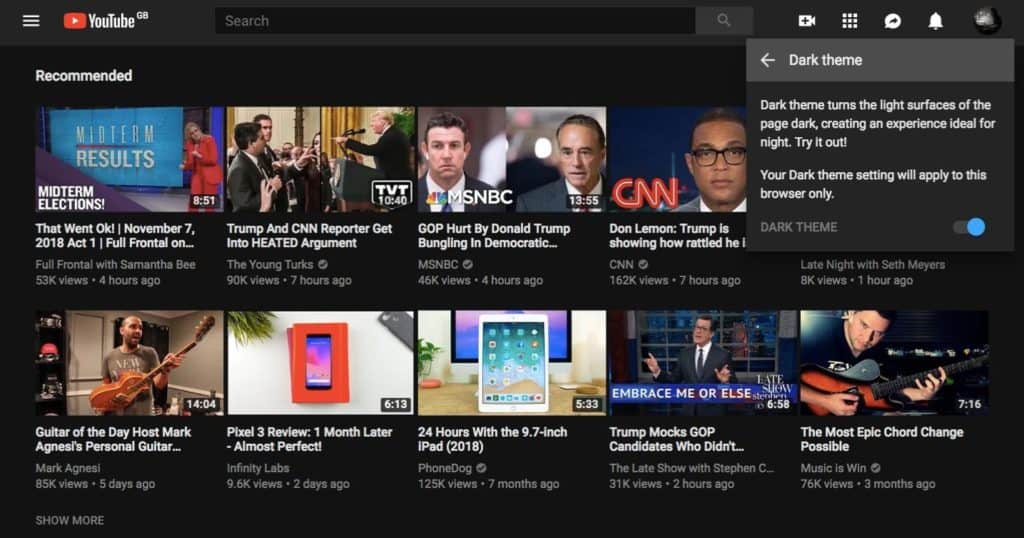Click SHOW MORE under Recommended

point(69,520)
